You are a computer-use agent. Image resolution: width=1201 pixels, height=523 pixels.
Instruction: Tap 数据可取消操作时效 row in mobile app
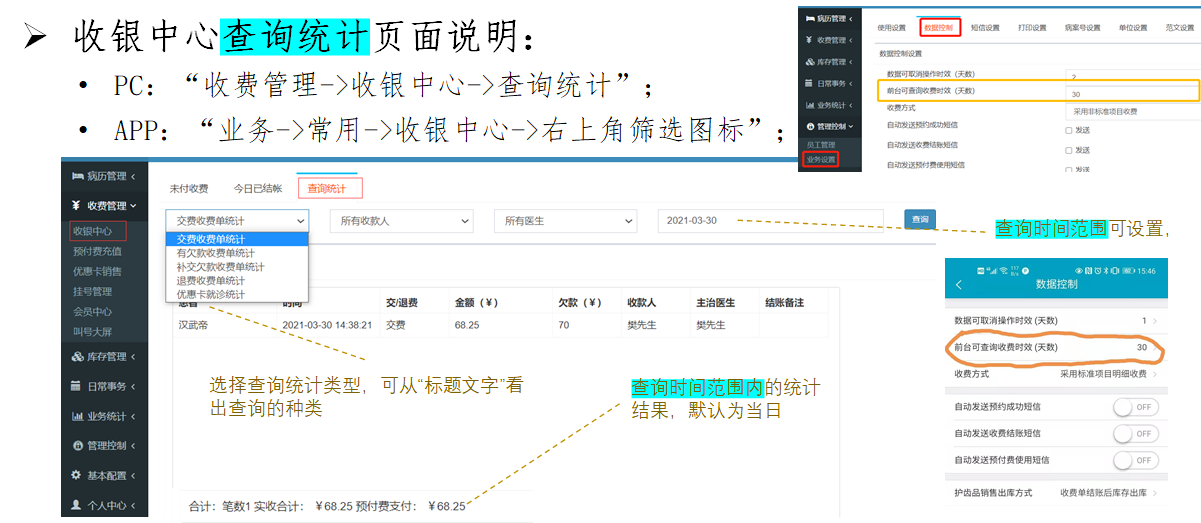tap(1055, 320)
